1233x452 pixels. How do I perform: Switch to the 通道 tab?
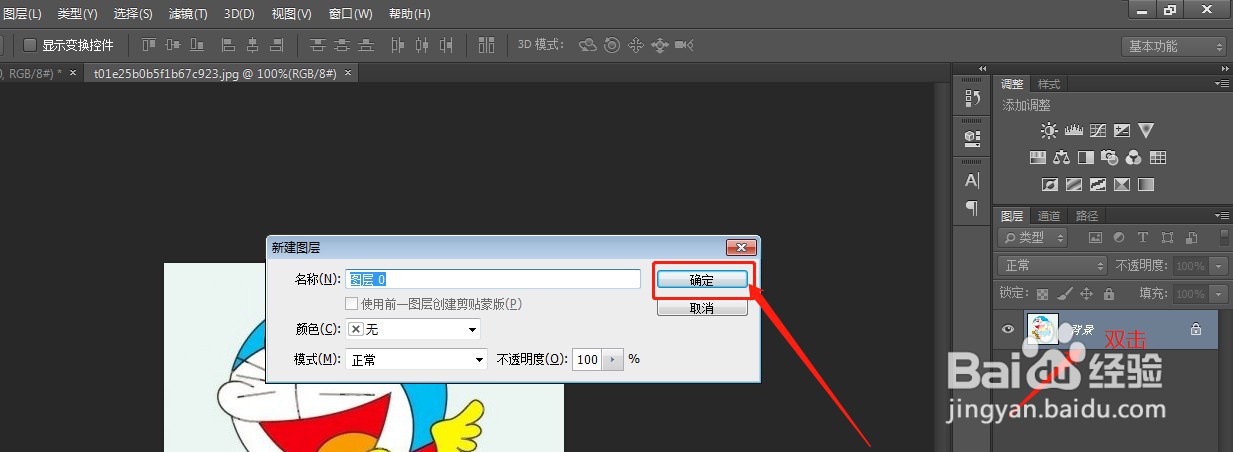click(1048, 216)
